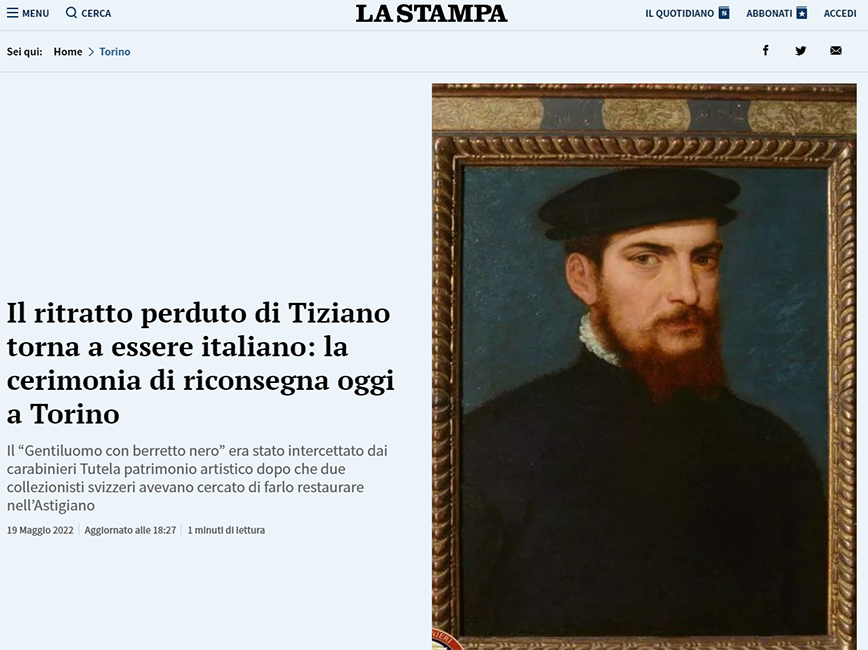The height and width of the screenshot is (650, 868).
Task: Click breadcrumb chevron between Home and Torino
Action: (x=91, y=51)
